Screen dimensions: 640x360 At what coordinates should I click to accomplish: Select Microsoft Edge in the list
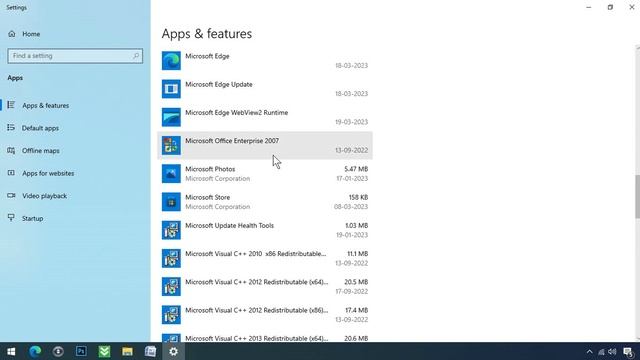click(264, 61)
